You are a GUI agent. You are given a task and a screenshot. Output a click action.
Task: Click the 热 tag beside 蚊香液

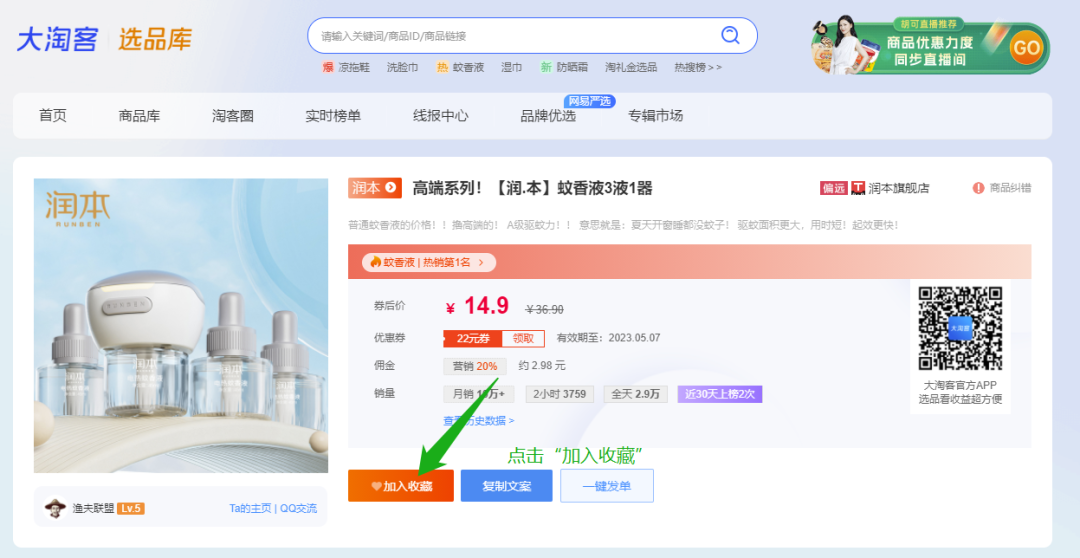[442, 68]
